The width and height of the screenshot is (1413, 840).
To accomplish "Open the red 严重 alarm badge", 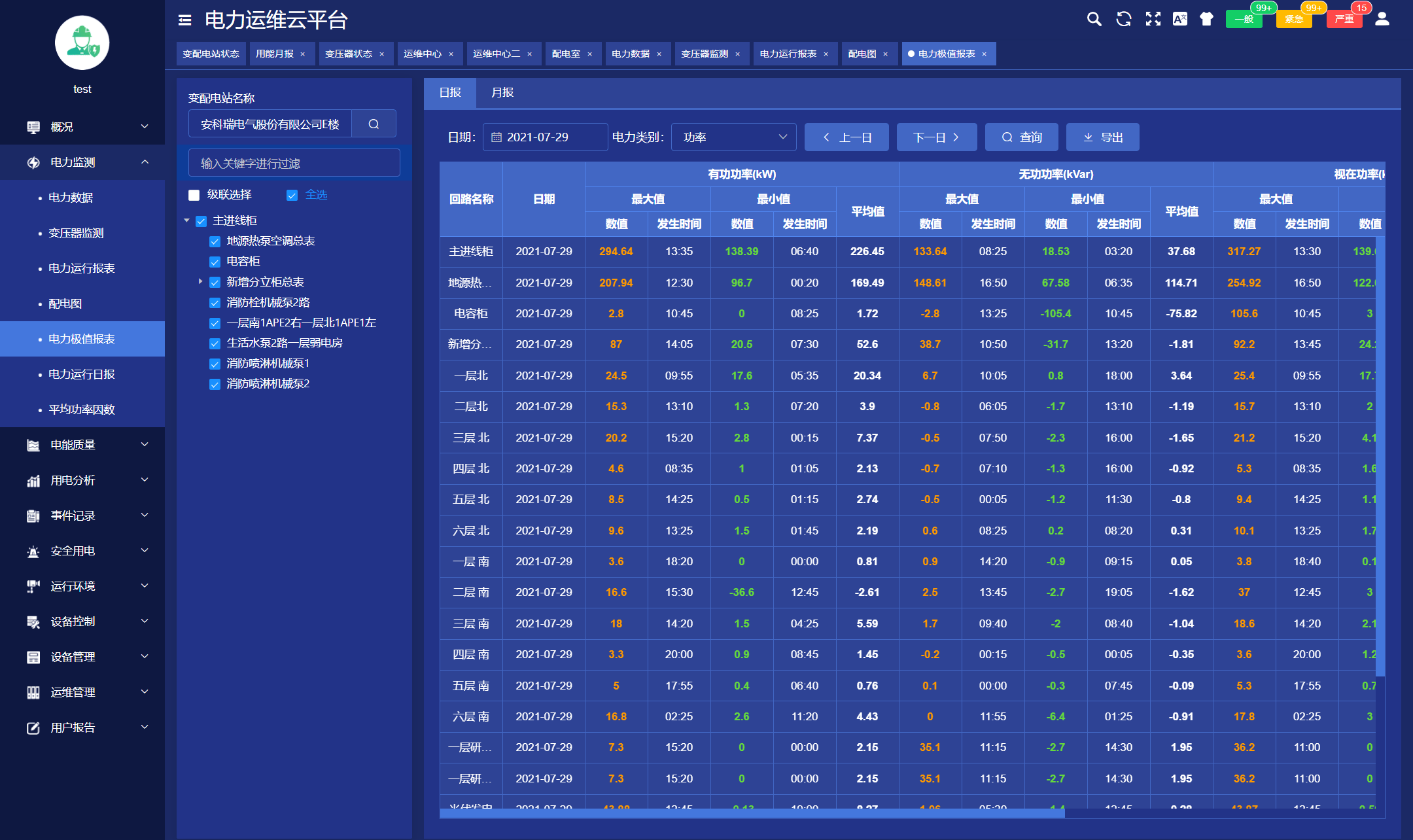I will pyautogui.click(x=1344, y=19).
